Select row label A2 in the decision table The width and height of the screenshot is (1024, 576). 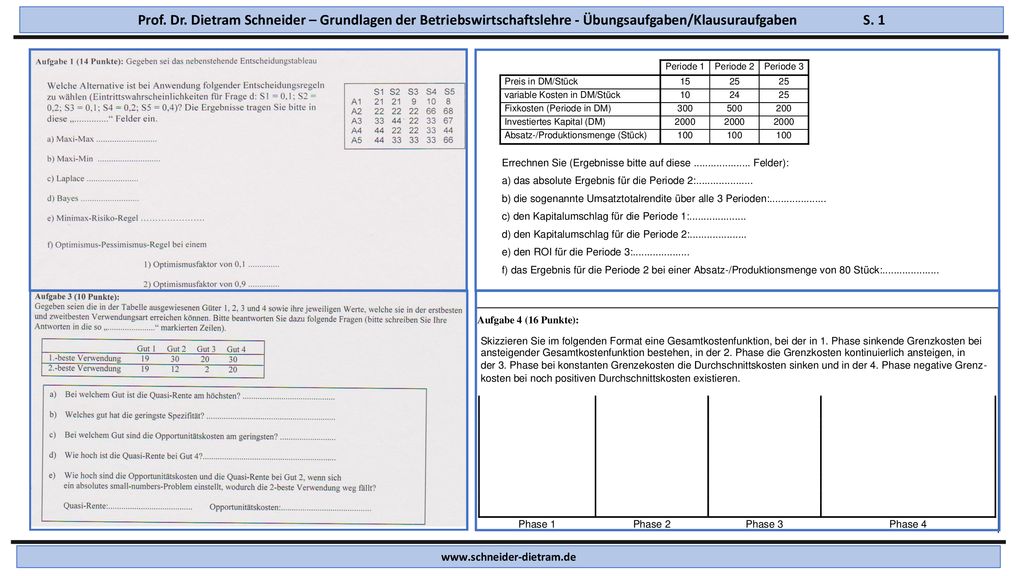357,112
